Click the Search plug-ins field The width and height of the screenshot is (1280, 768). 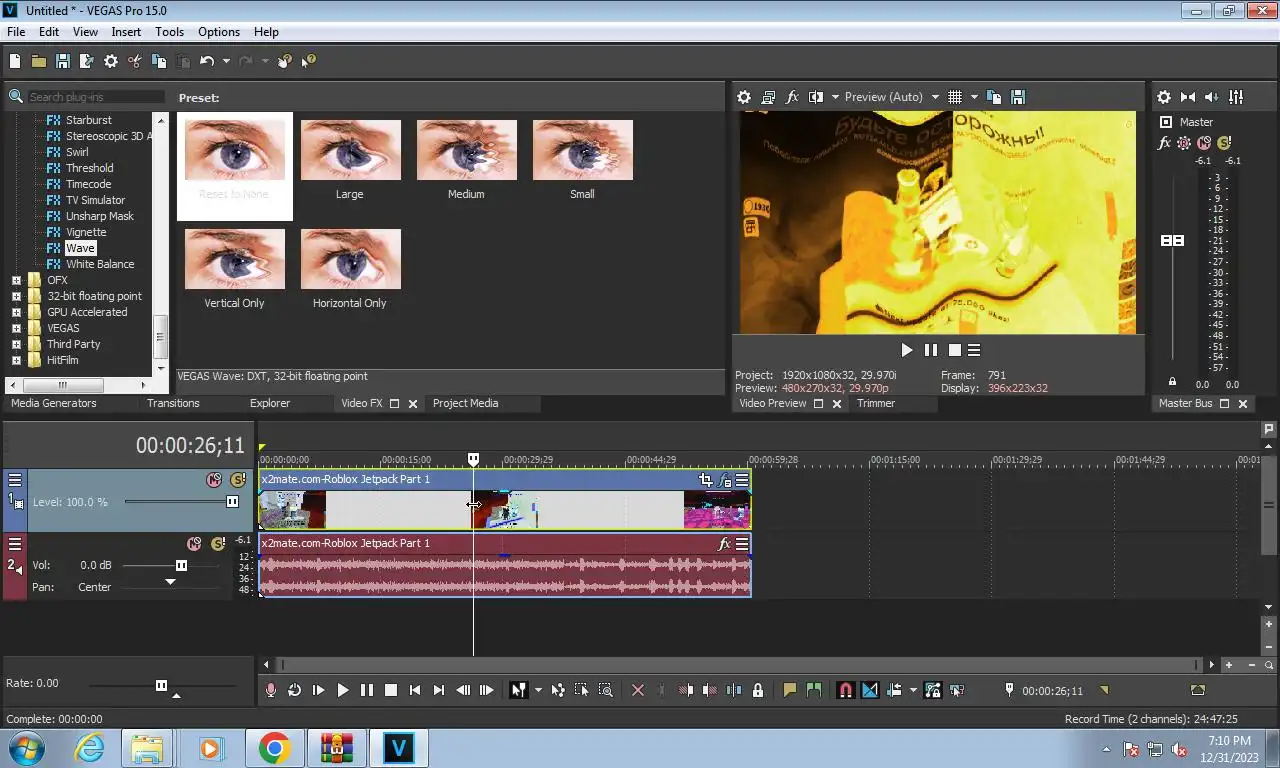click(x=95, y=97)
